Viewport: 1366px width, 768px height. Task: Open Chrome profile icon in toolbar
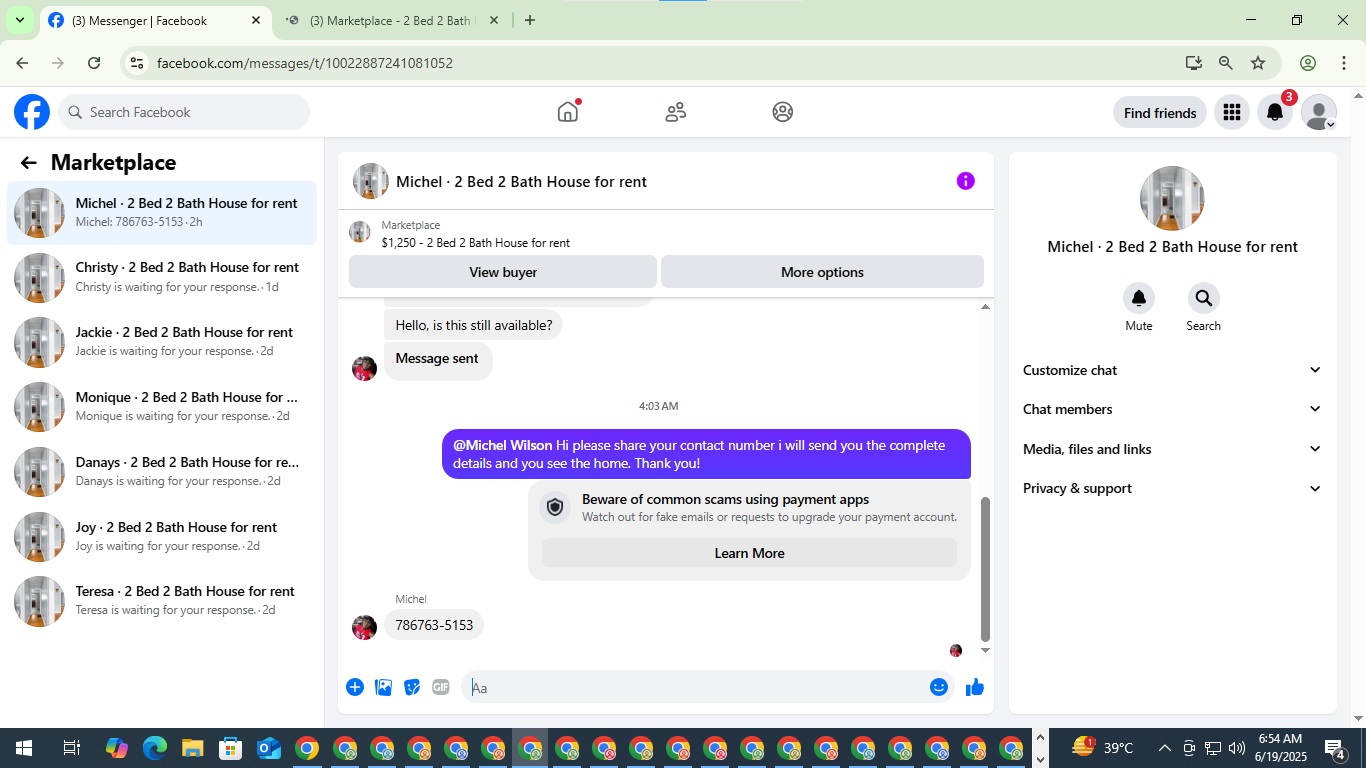[1308, 63]
